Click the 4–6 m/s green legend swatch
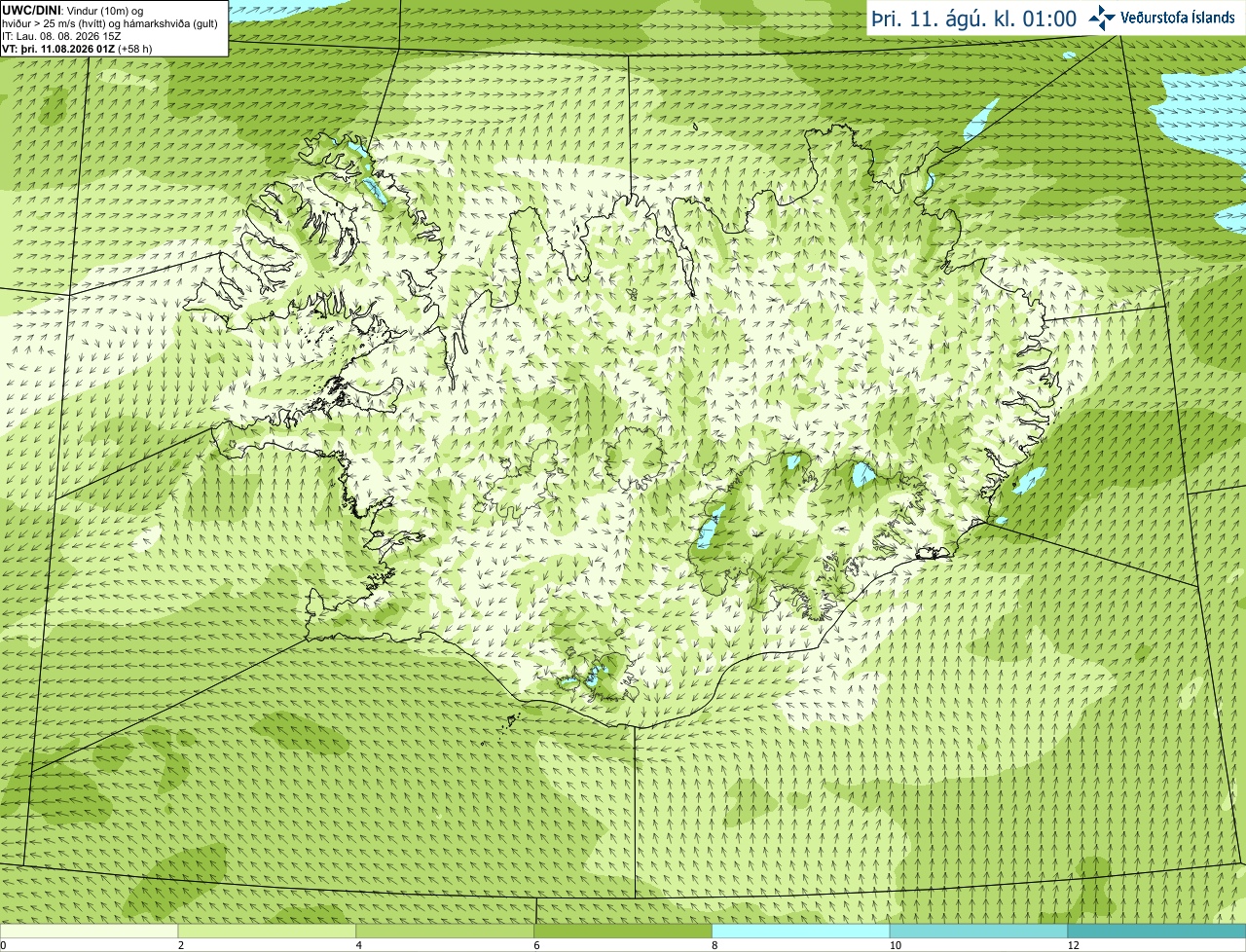1246x952 pixels. pyautogui.click(x=445, y=932)
